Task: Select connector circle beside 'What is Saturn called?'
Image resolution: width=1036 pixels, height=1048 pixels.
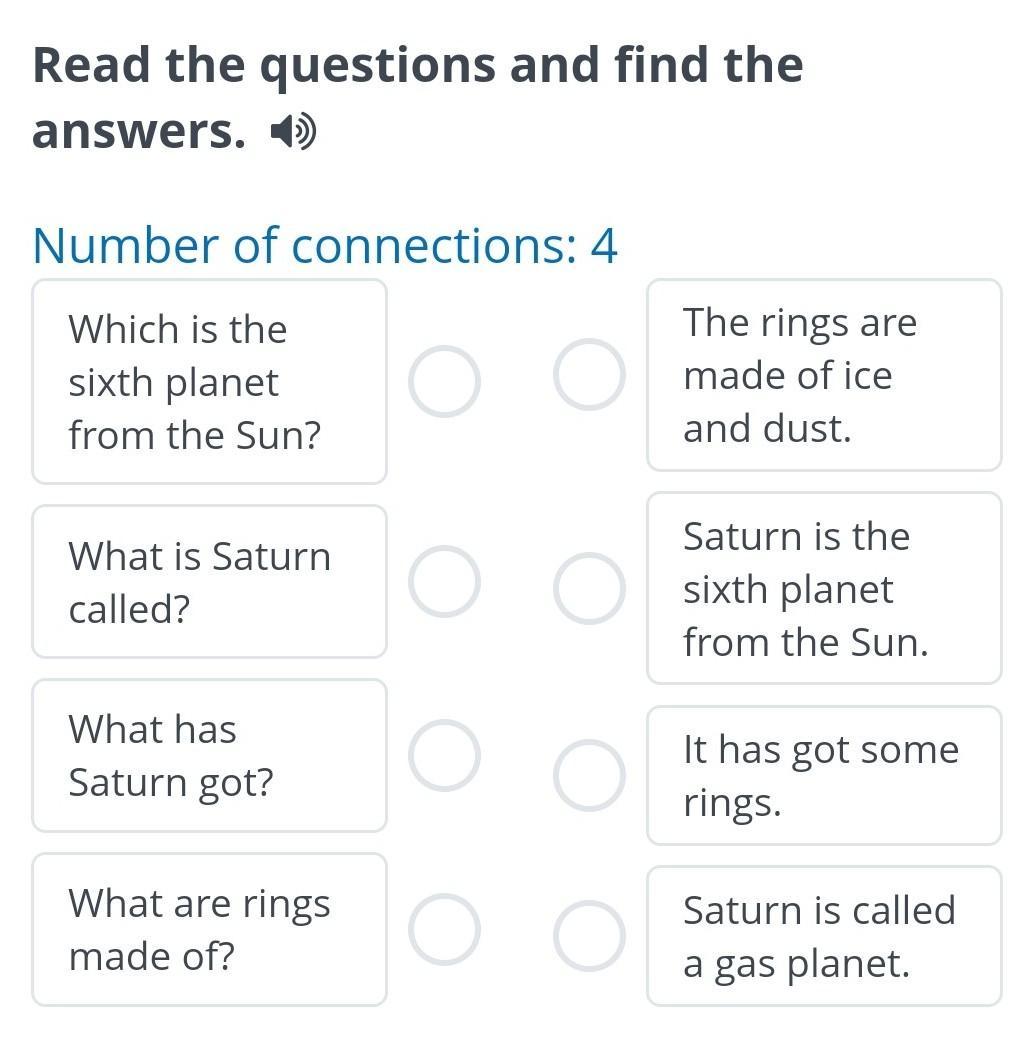Action: point(444,581)
